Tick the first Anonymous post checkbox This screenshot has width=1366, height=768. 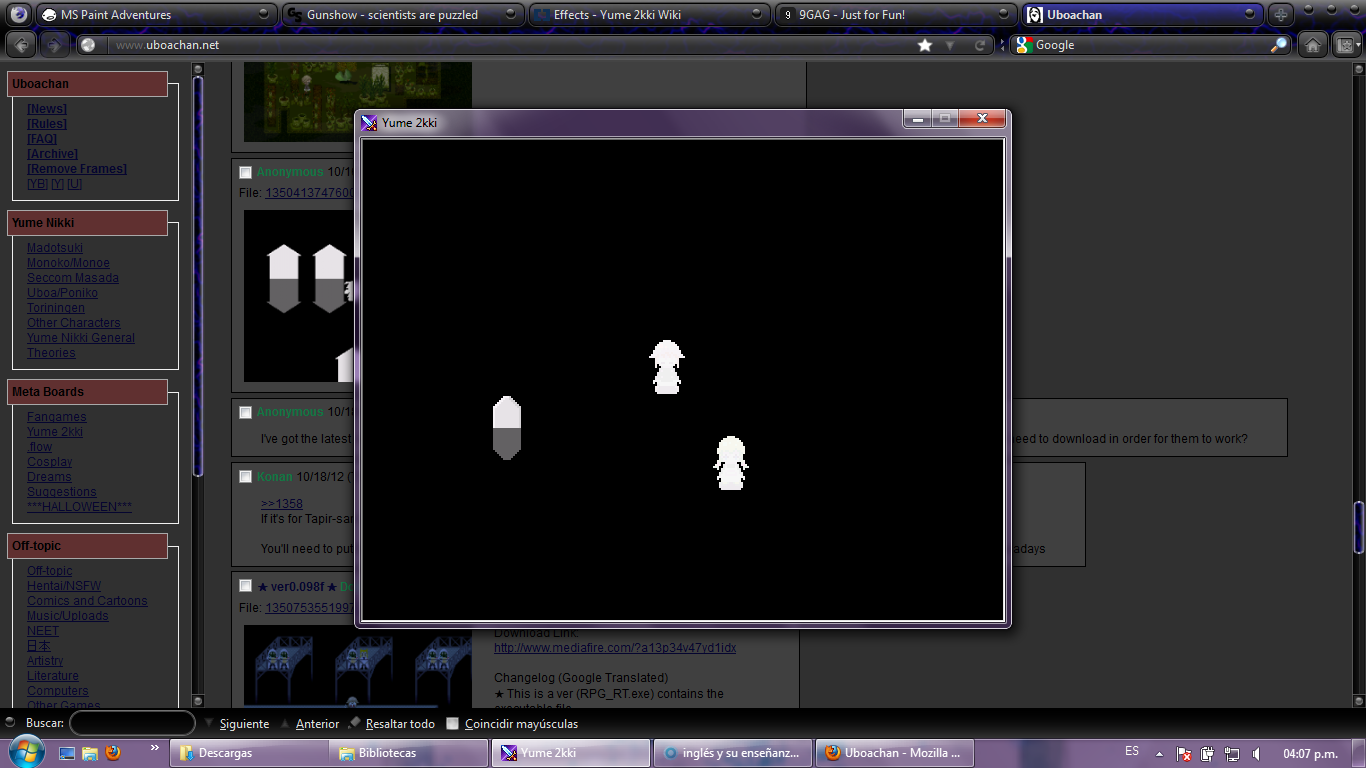pos(246,172)
